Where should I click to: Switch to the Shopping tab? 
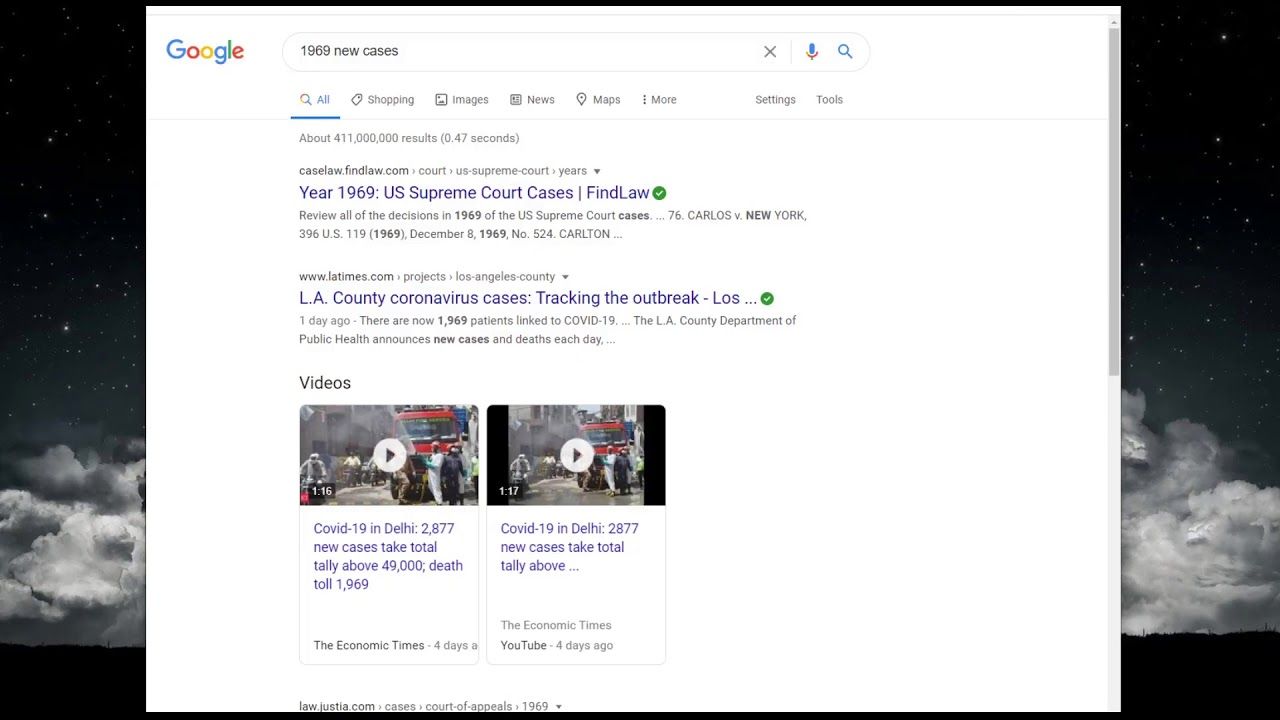[382, 100]
